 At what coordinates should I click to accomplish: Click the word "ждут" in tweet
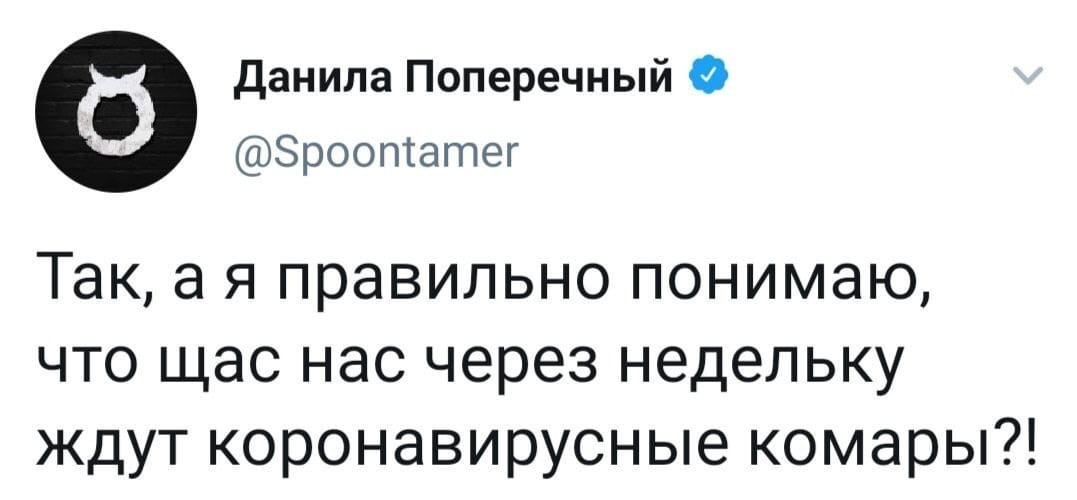pyautogui.click(x=109, y=435)
